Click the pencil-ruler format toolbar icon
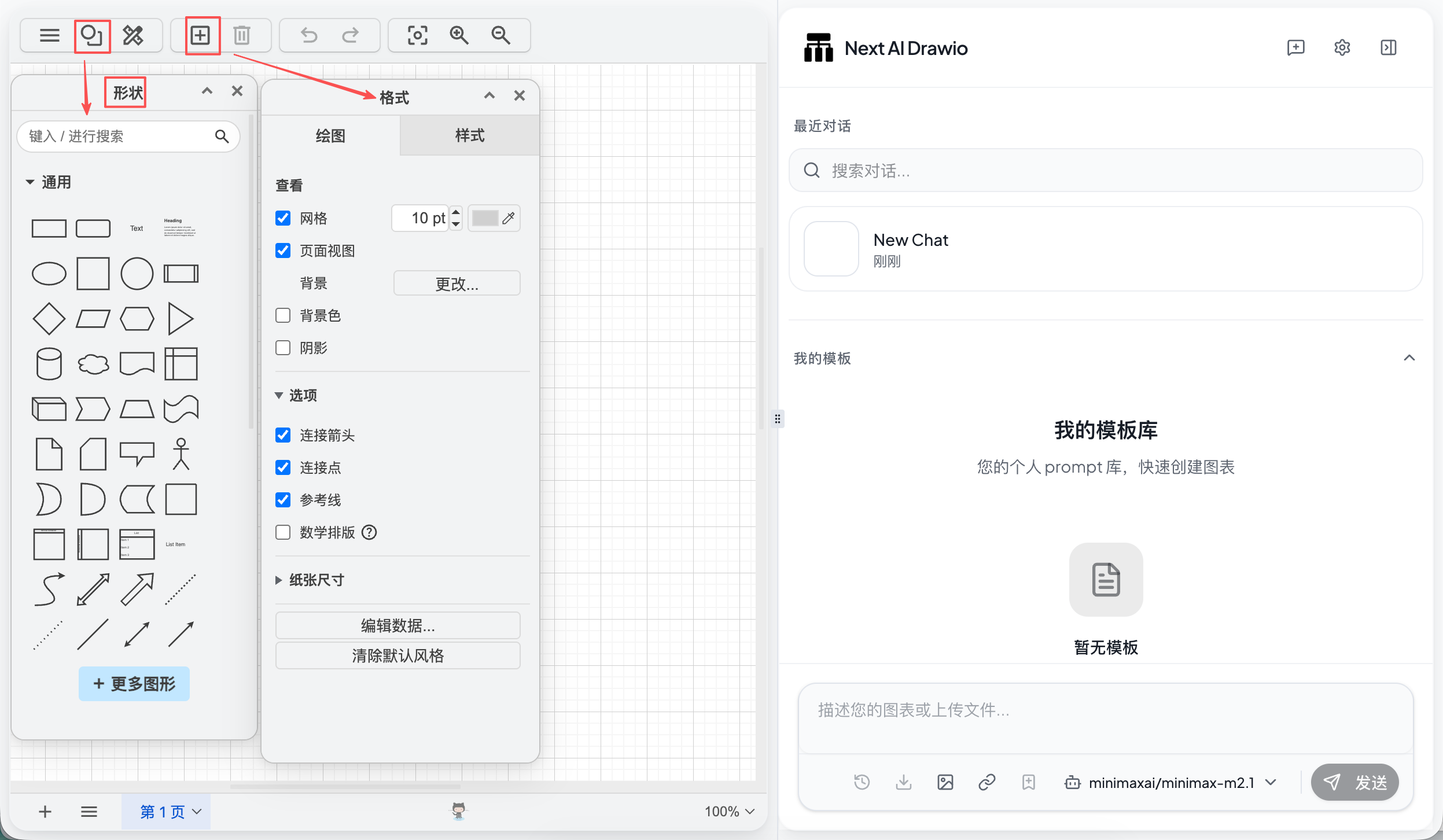The height and width of the screenshot is (840, 1443). coord(133,36)
